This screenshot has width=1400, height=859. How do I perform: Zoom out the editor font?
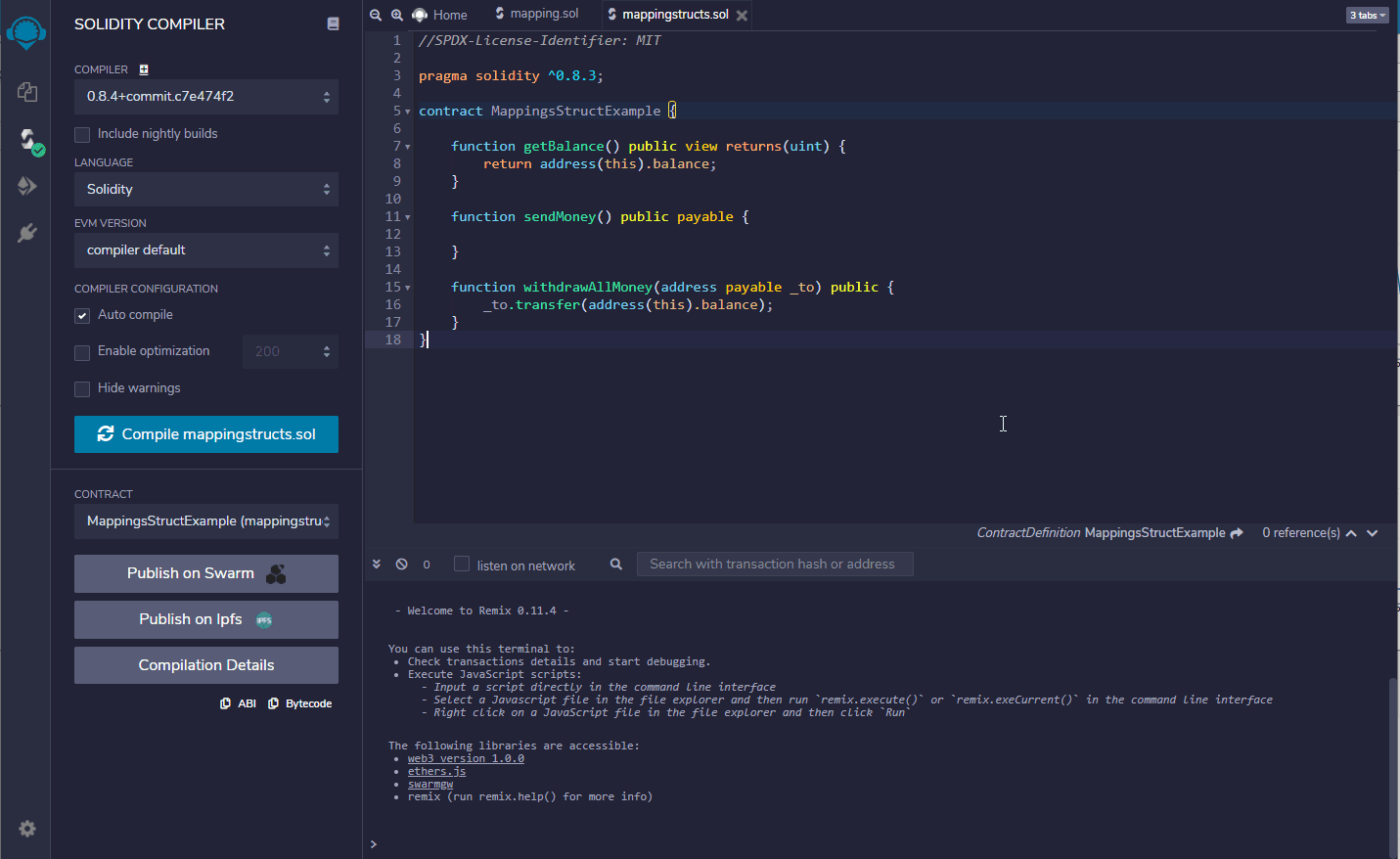(x=376, y=15)
